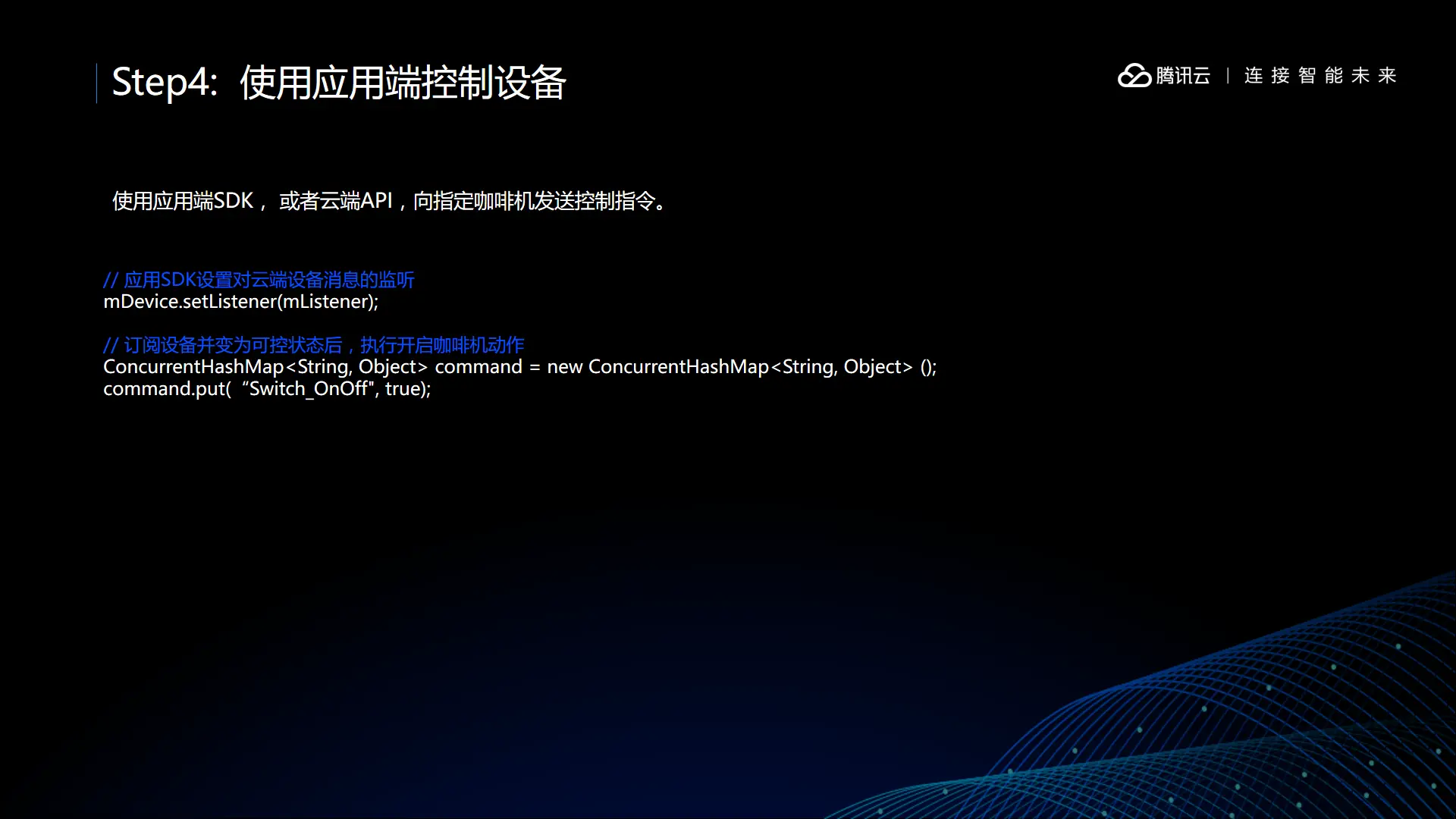Click 云端API in the description line
The height and width of the screenshot is (819, 1456).
point(356,201)
